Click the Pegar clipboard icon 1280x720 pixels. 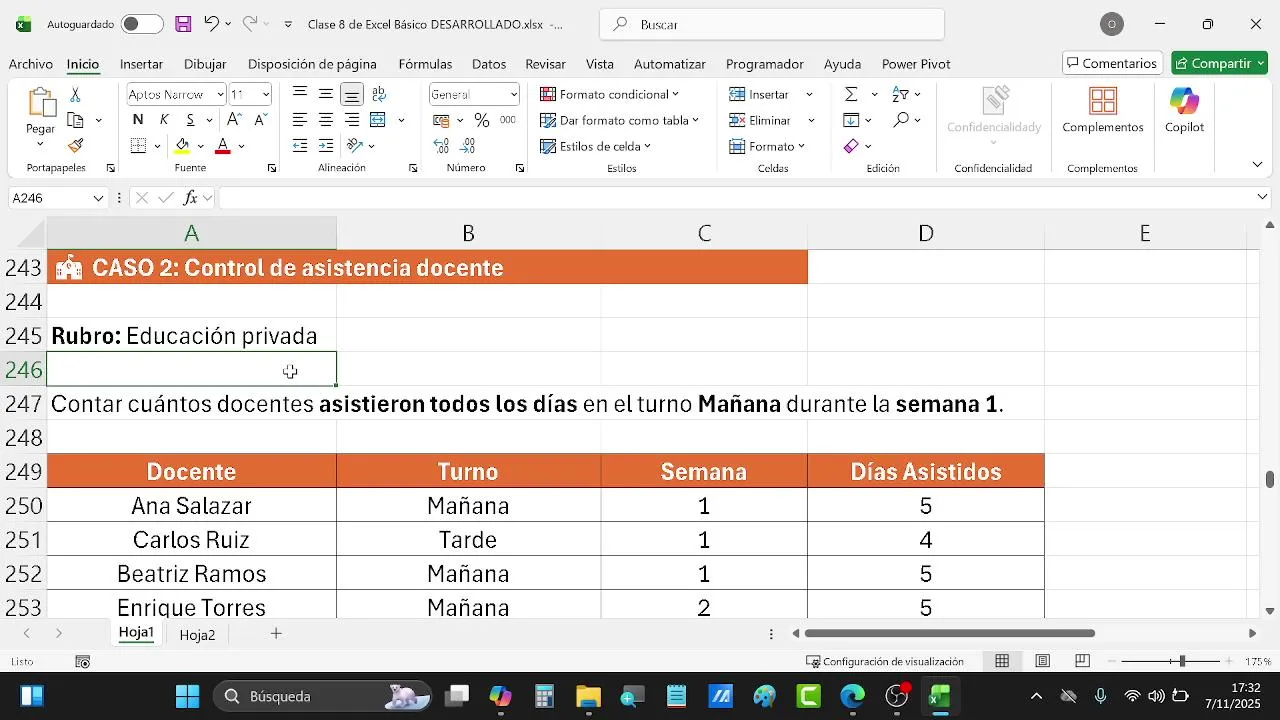41,104
